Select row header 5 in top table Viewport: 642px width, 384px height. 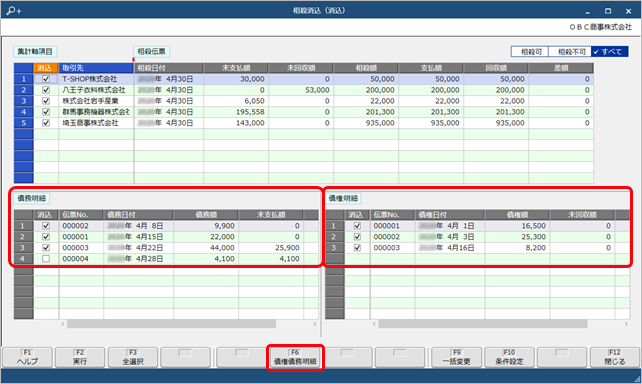23,123
